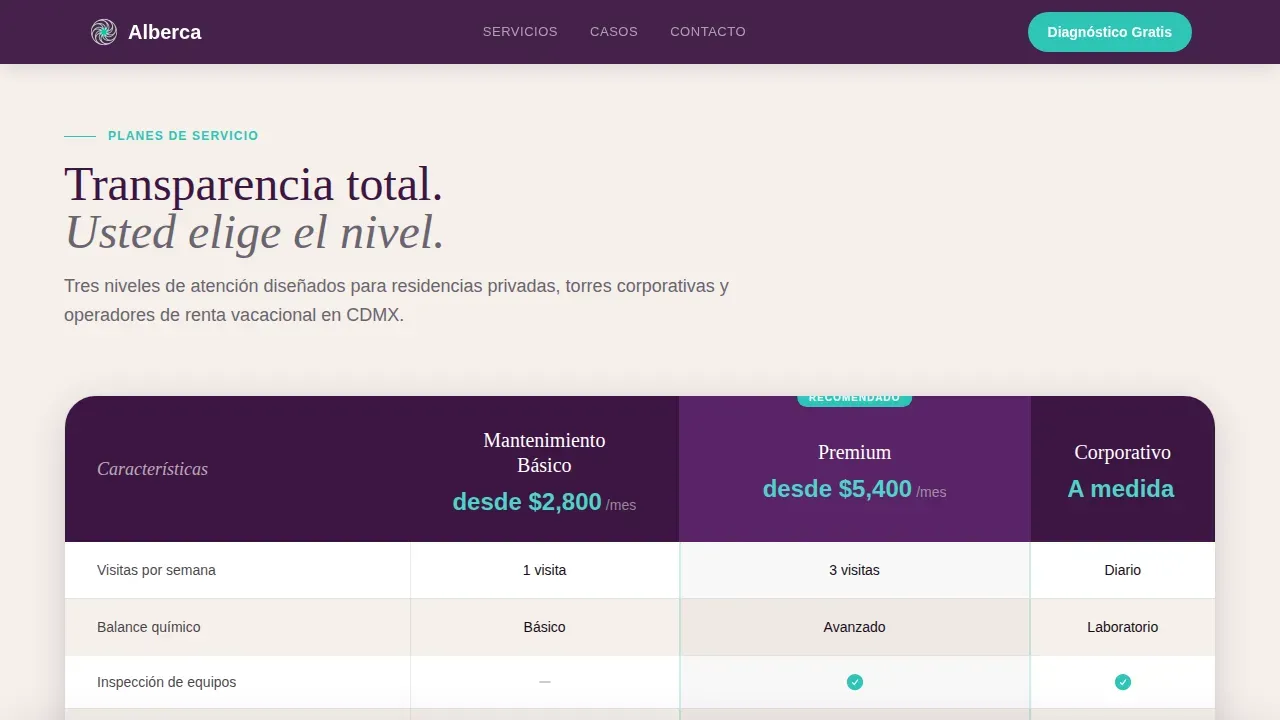Open the CASOS nav link

pos(614,32)
